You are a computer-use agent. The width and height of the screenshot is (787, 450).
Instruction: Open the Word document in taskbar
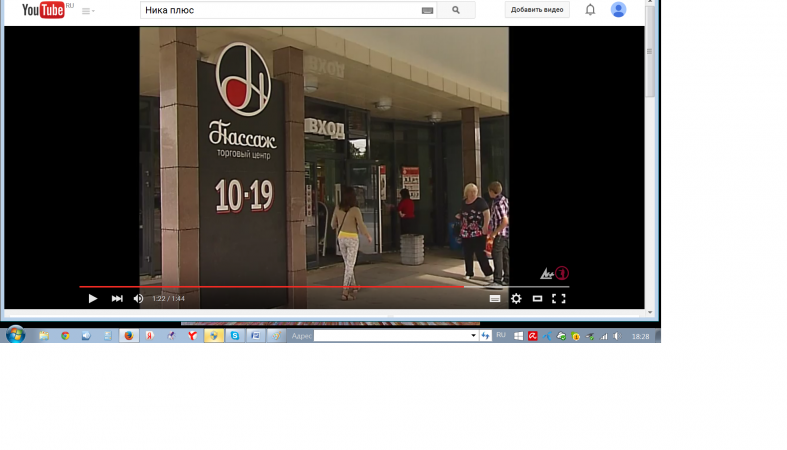(x=256, y=336)
